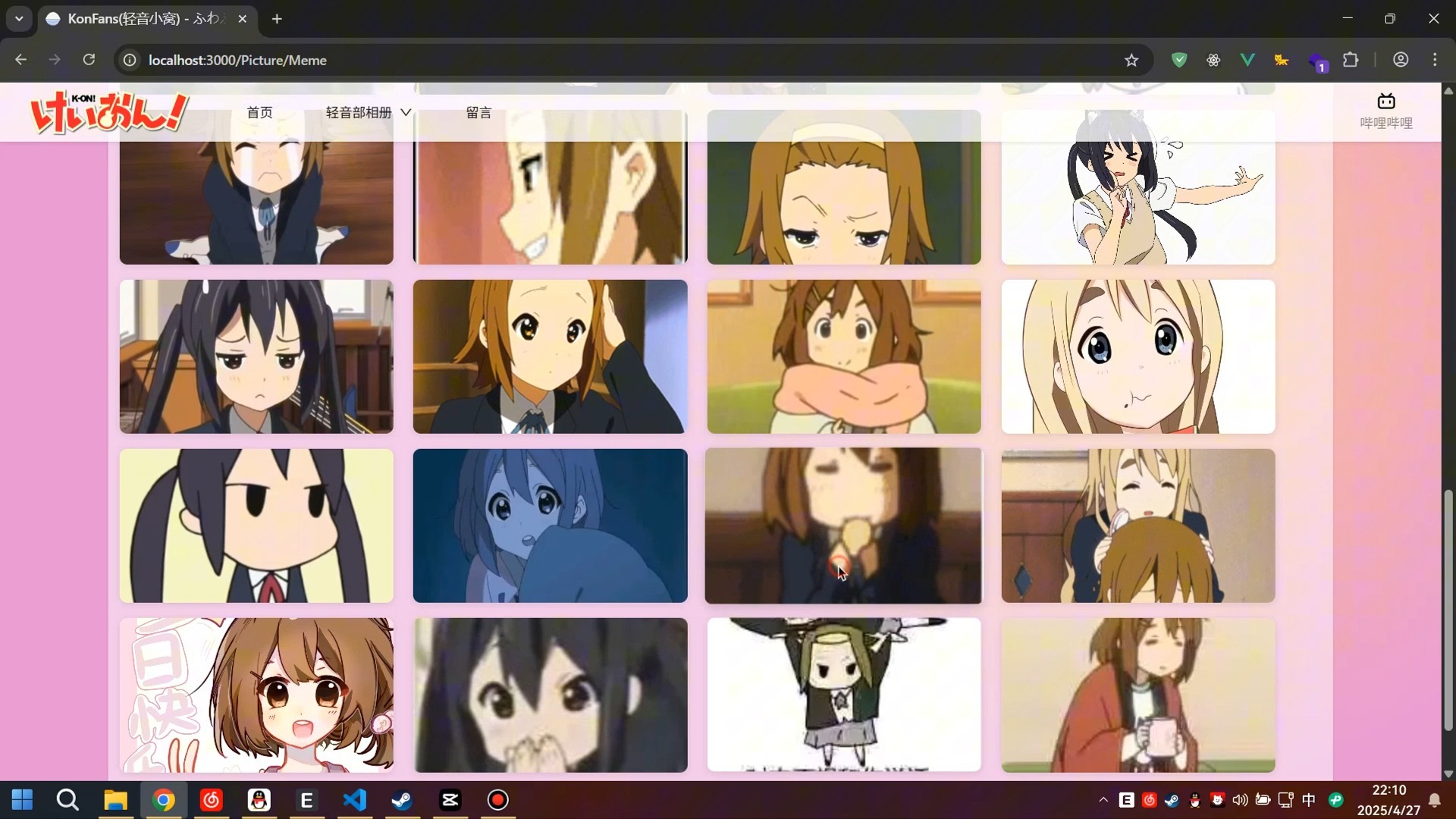1456x819 pixels.
Task: Open Visual Studio Code from taskbar
Action: click(355, 800)
